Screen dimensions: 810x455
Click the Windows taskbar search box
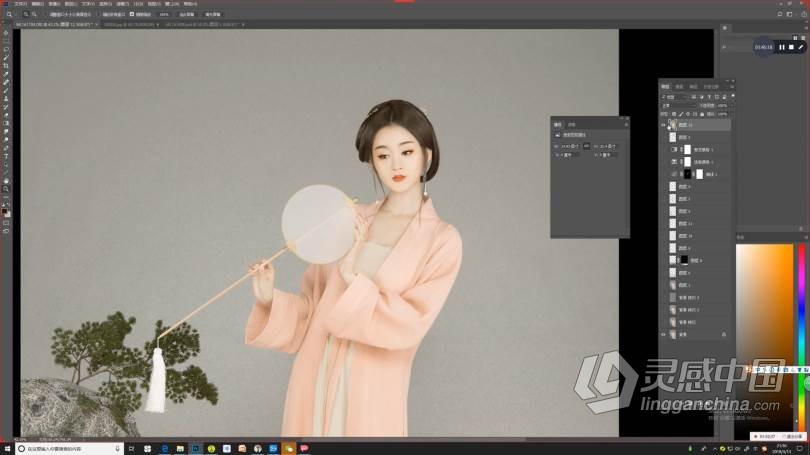coord(69,448)
